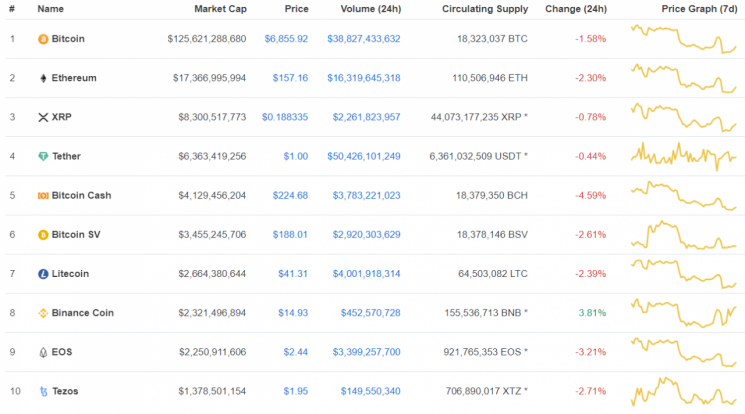The width and height of the screenshot is (745, 414).
Task: Select Bitcoin change -1.58%
Action: tap(591, 39)
